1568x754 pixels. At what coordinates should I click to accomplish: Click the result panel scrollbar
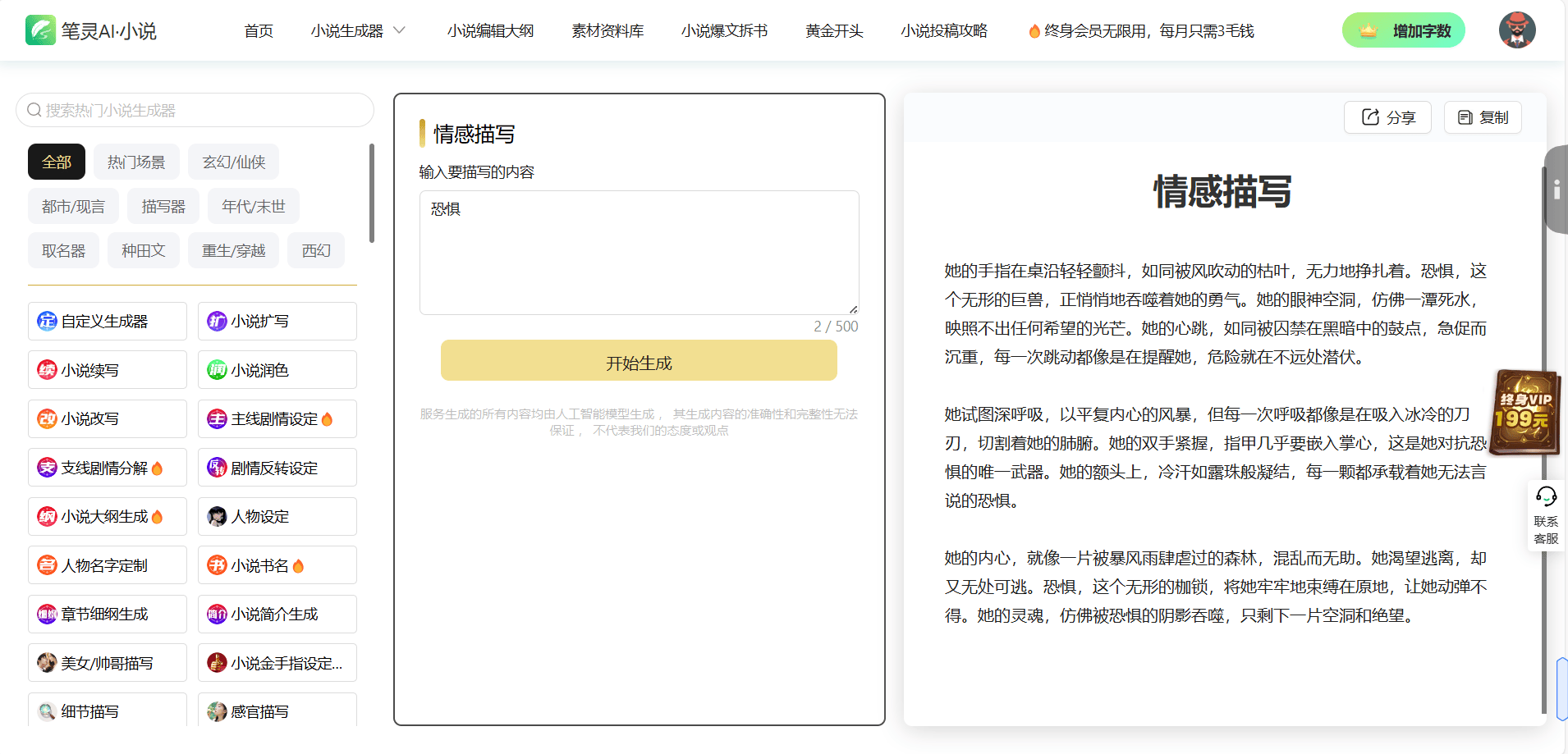click(1544, 440)
